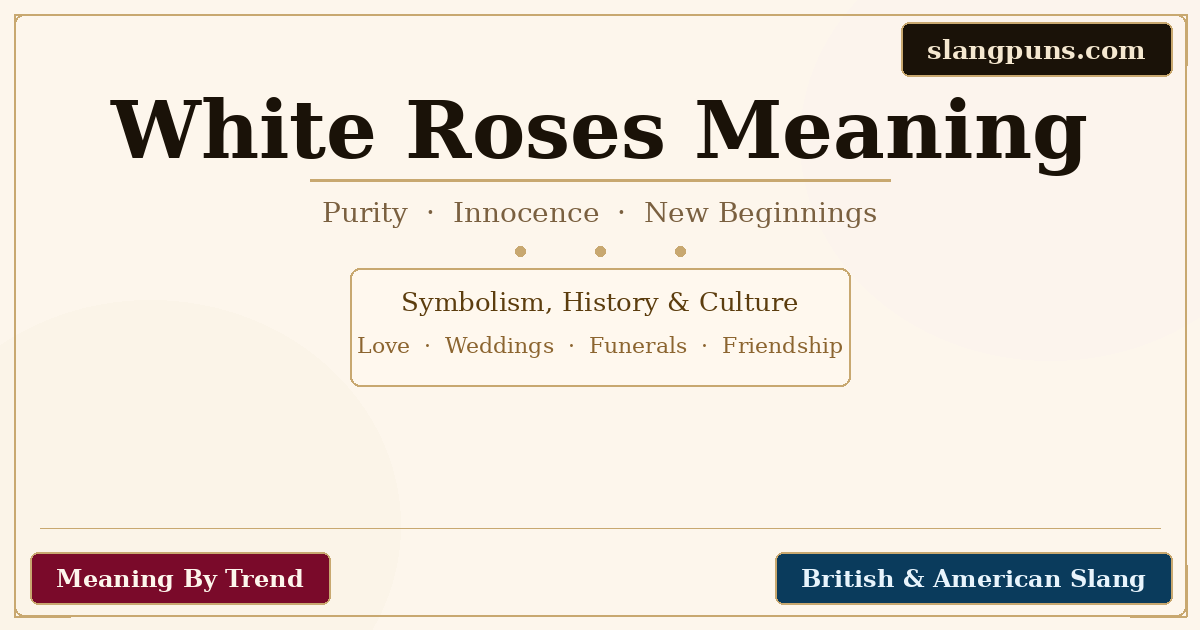Click the navy British & American Slang button
1200x630 pixels.
pos(973,578)
